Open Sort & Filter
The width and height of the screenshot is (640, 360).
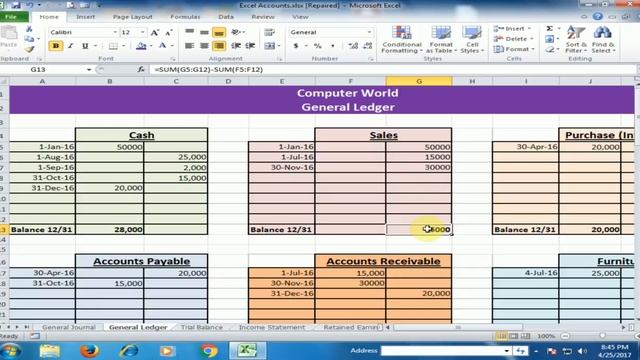(576, 40)
